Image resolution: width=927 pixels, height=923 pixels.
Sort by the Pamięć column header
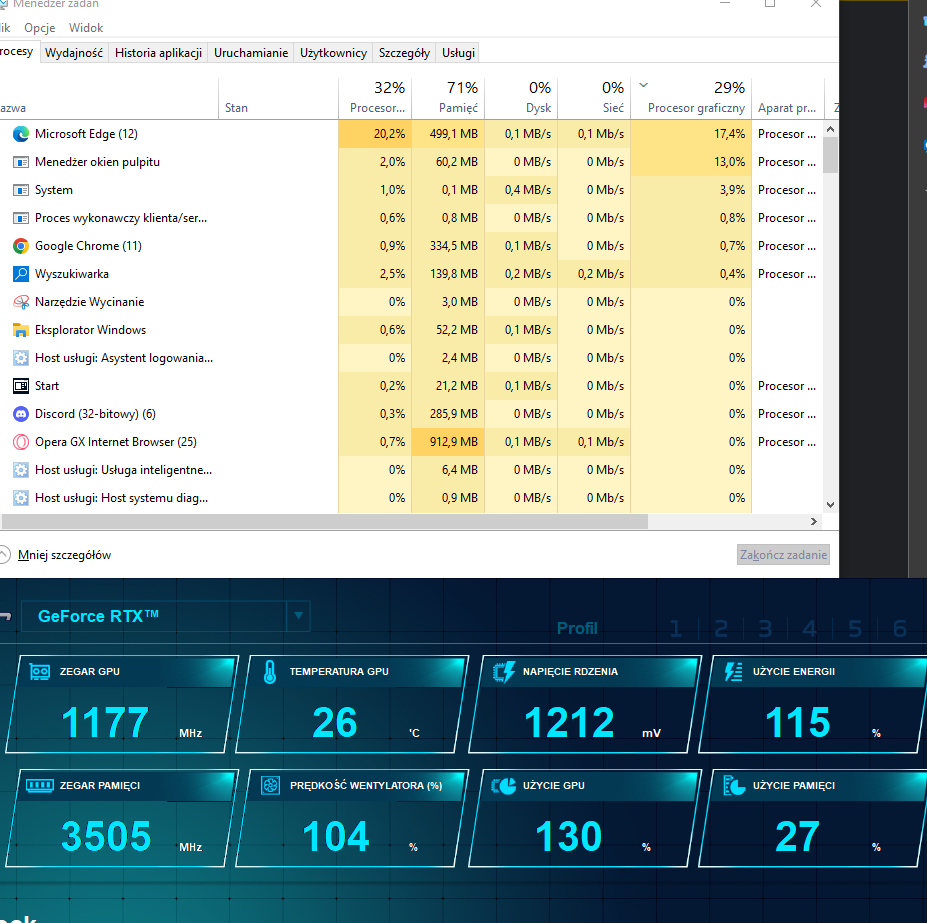pyautogui.click(x=448, y=98)
